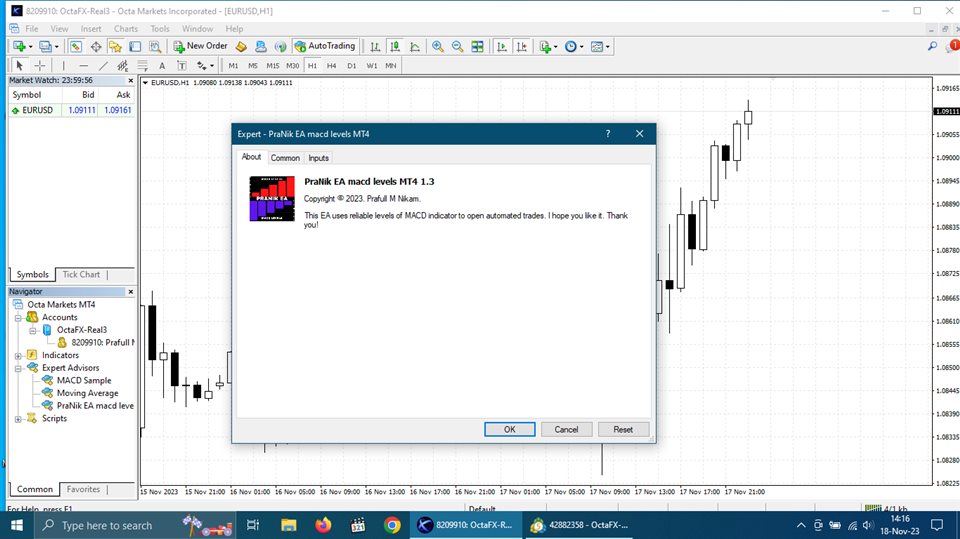
Task: Select the Text 'A' drawing tool
Action: [x=162, y=66]
